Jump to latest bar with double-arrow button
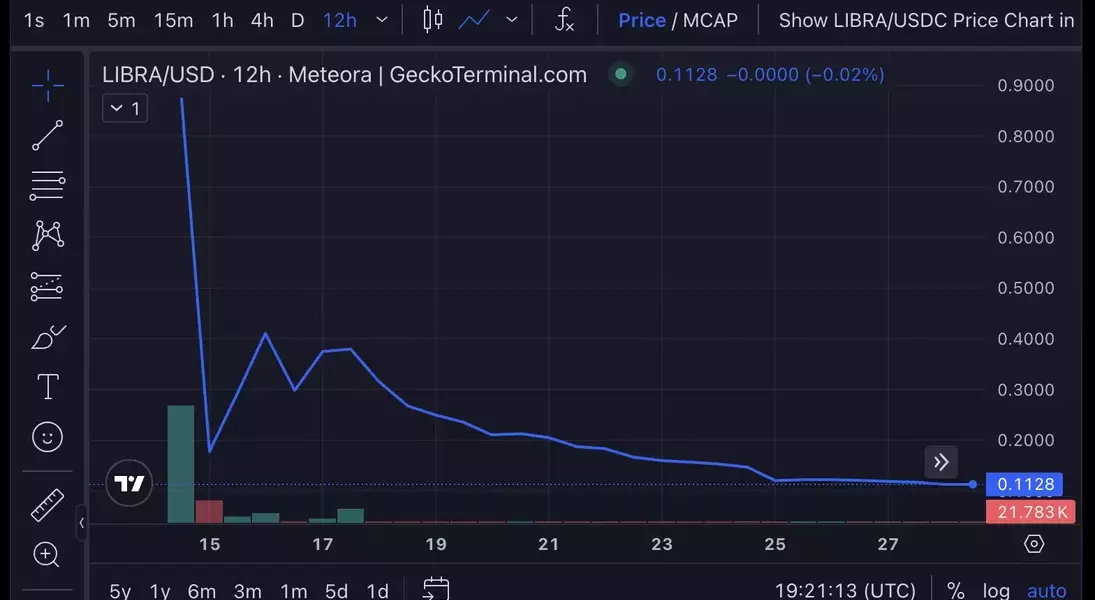The height and width of the screenshot is (600, 1095). click(x=941, y=462)
